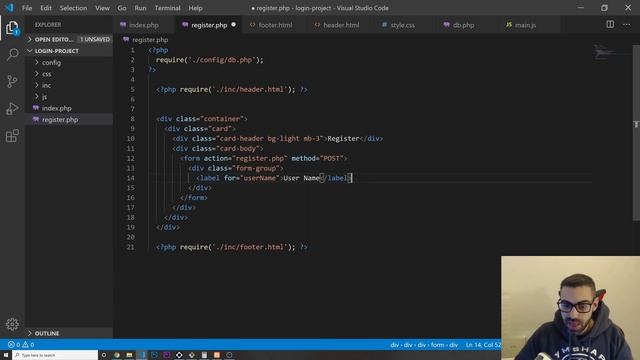This screenshot has width=640, height=360.
Task: Open the Manage settings gear
Action: (12, 324)
